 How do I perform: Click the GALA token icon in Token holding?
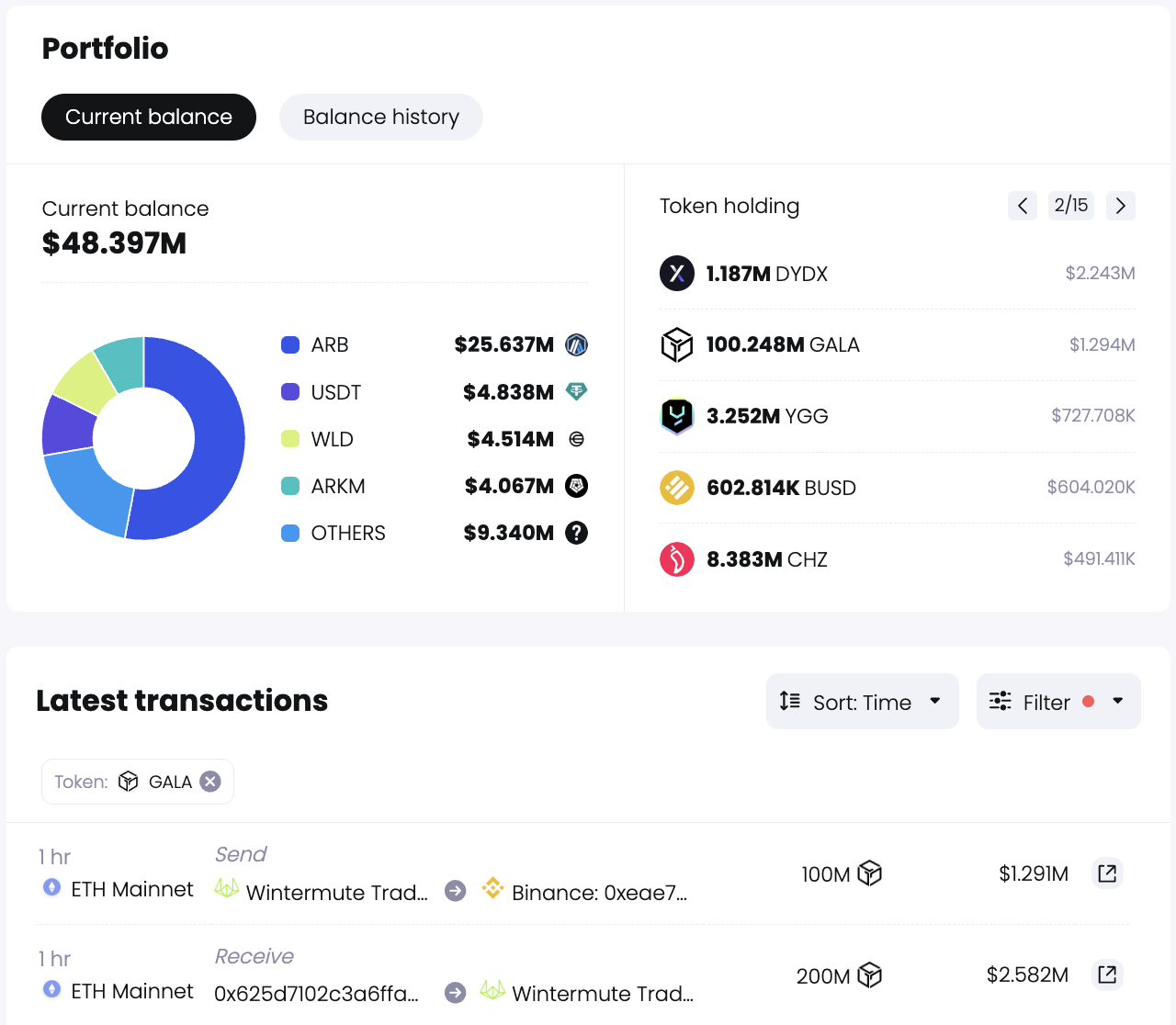click(x=677, y=344)
